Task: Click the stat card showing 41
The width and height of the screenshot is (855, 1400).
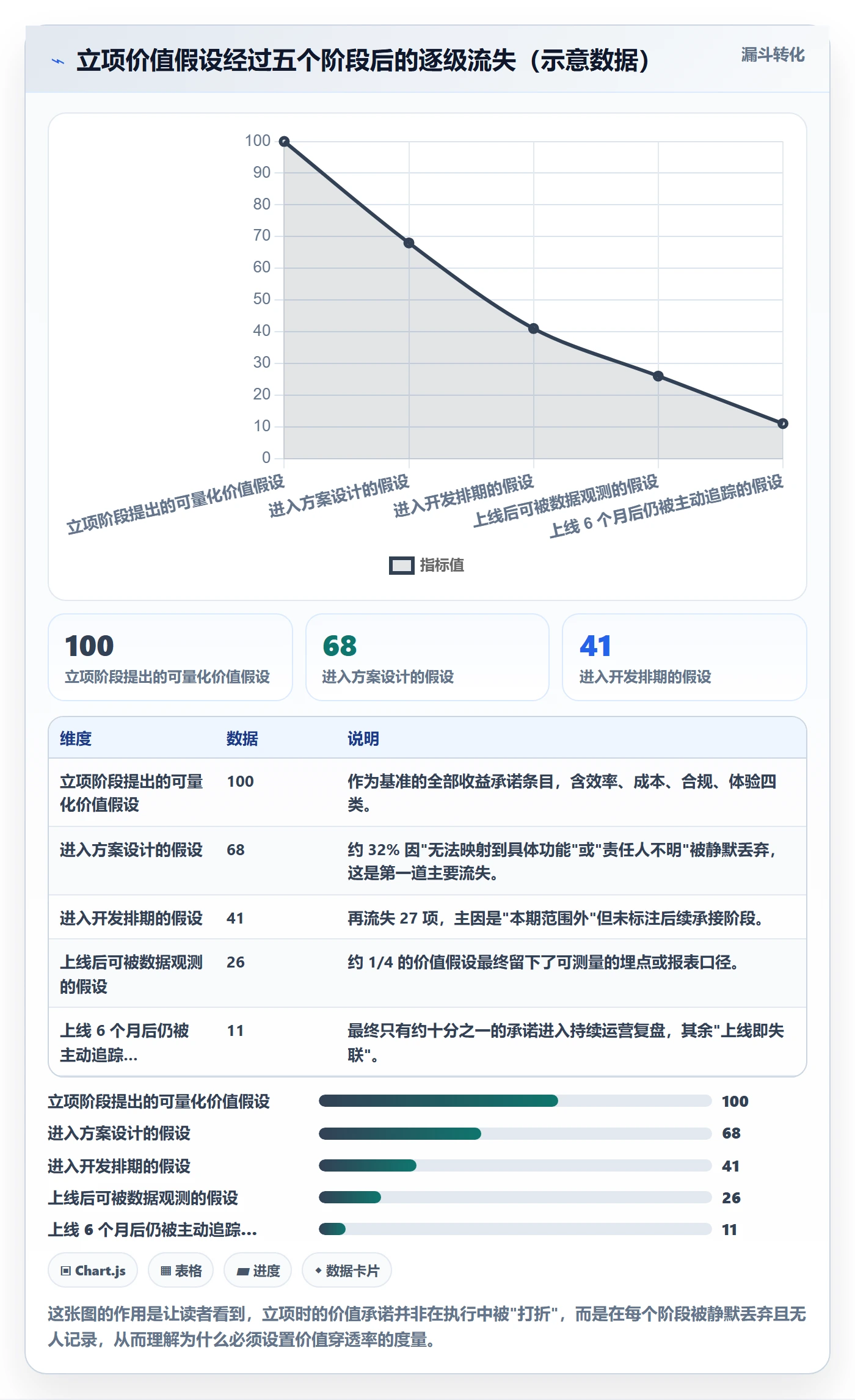Action: tap(685, 657)
